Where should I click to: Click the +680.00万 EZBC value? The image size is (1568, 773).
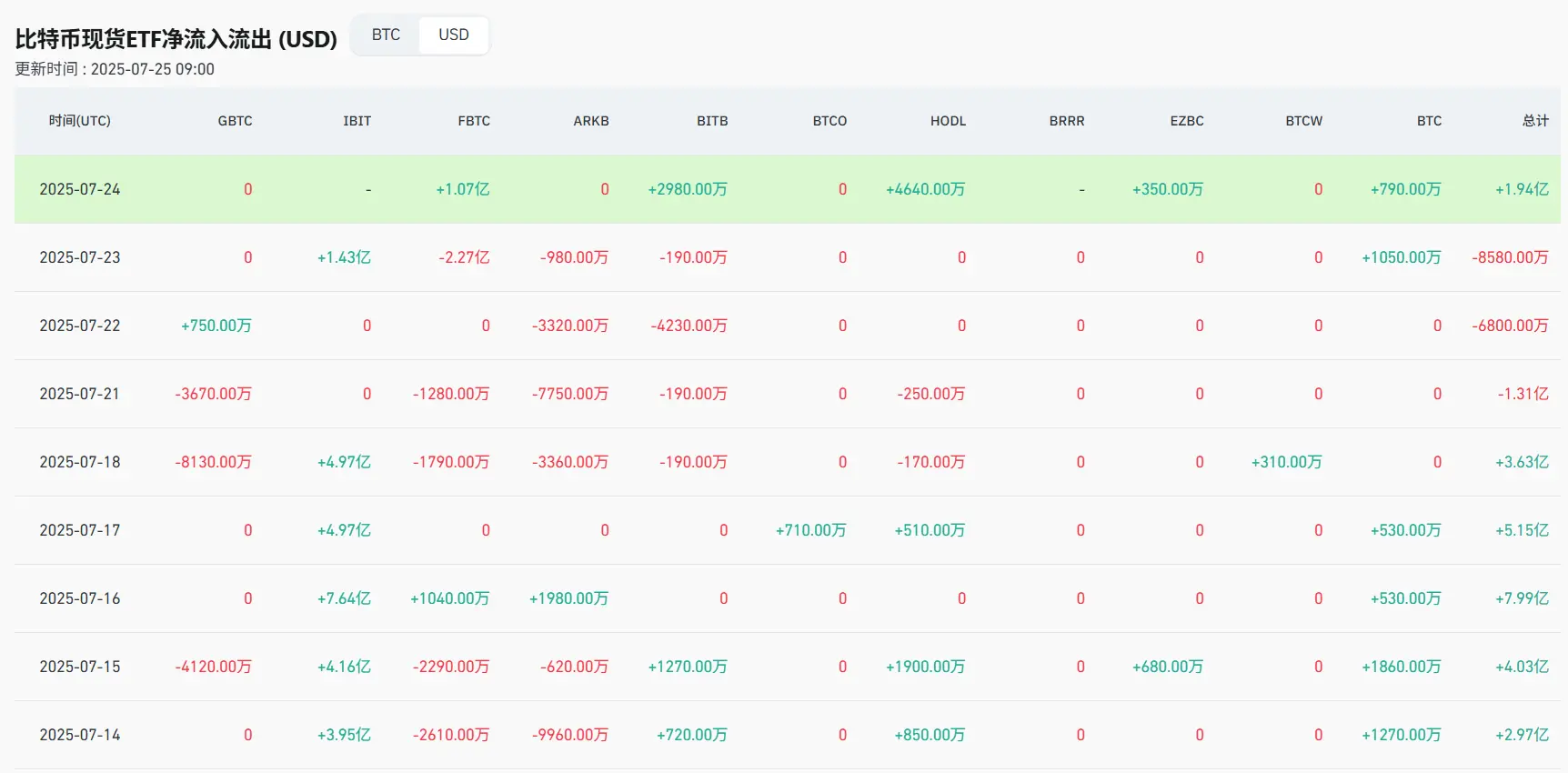(x=1168, y=667)
